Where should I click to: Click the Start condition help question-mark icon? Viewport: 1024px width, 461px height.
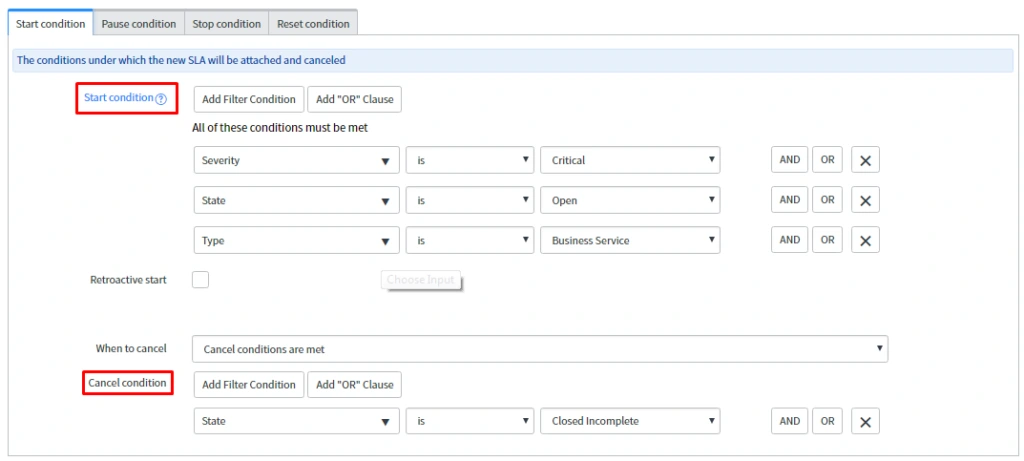(x=160, y=99)
